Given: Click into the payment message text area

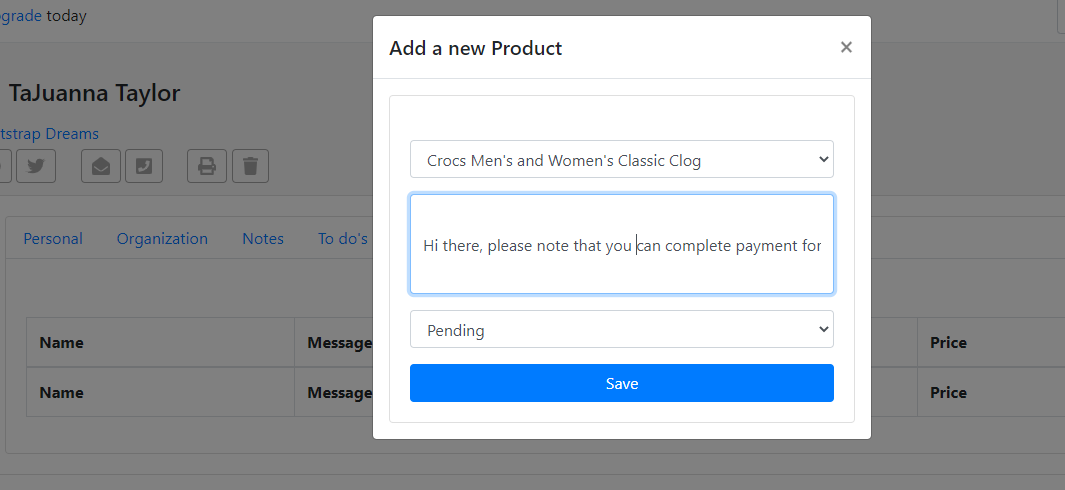Looking at the screenshot, I should pyautogui.click(x=621, y=245).
